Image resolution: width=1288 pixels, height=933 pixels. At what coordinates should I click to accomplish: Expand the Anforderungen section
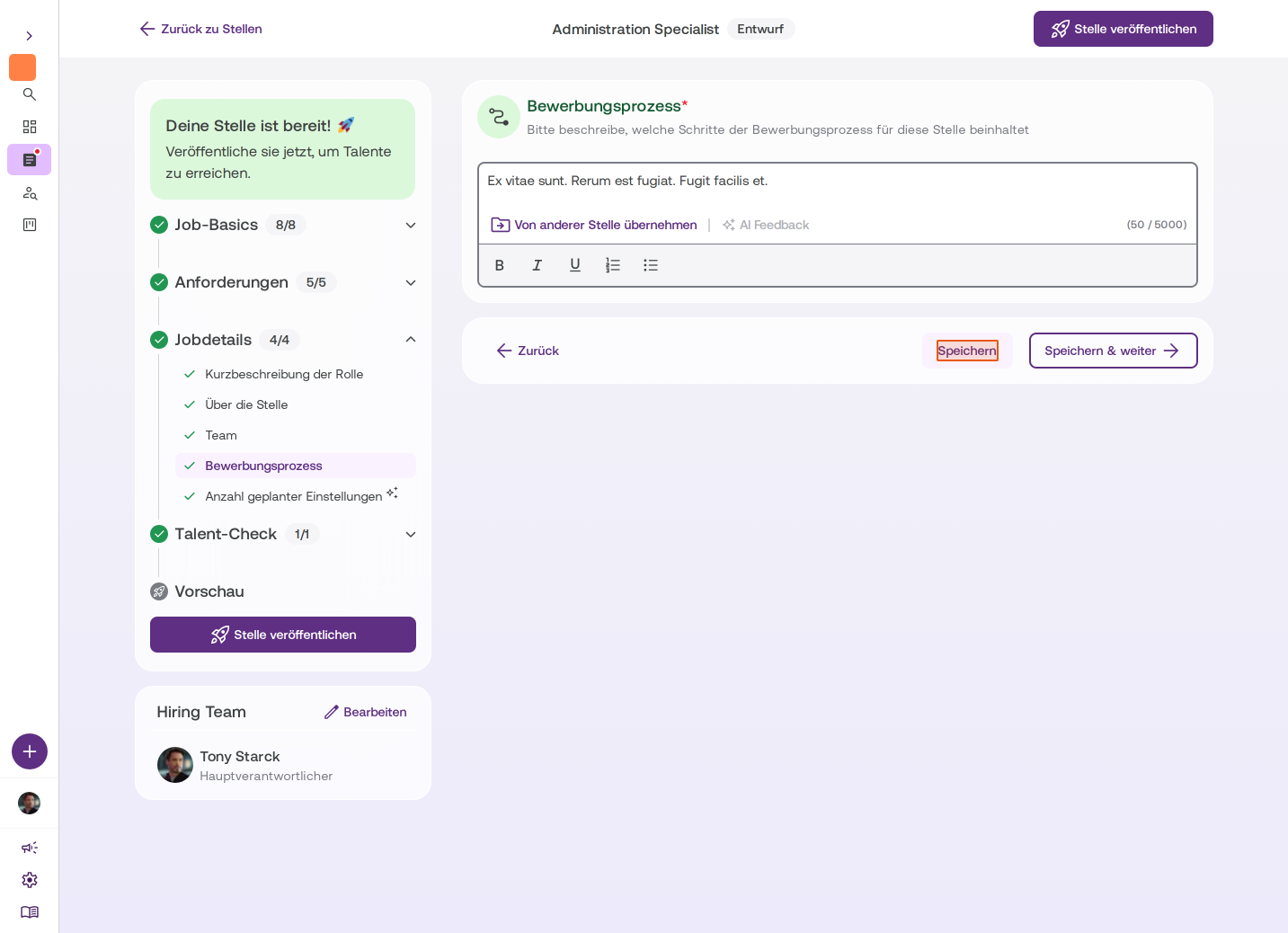[x=411, y=282]
